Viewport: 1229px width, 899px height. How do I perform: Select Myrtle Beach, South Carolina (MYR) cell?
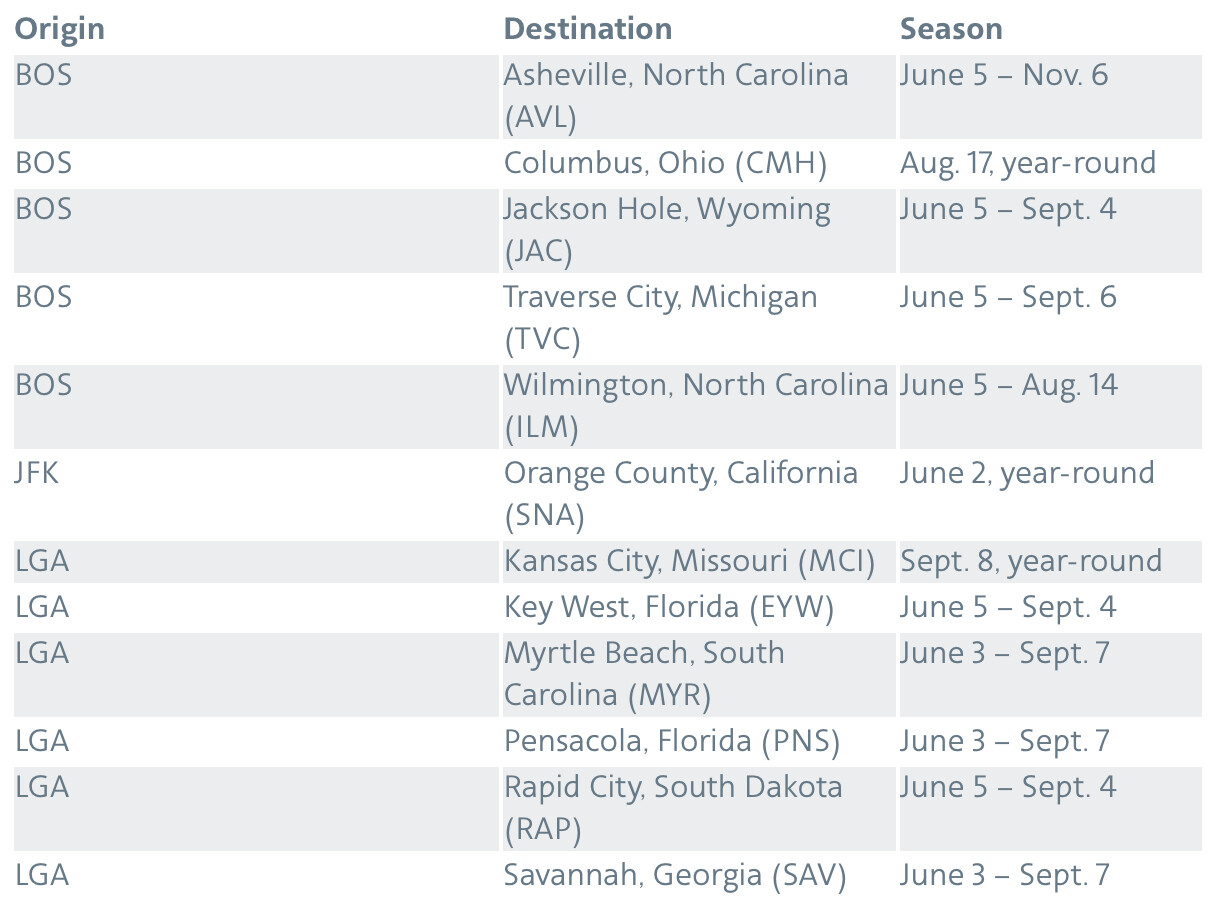644,673
